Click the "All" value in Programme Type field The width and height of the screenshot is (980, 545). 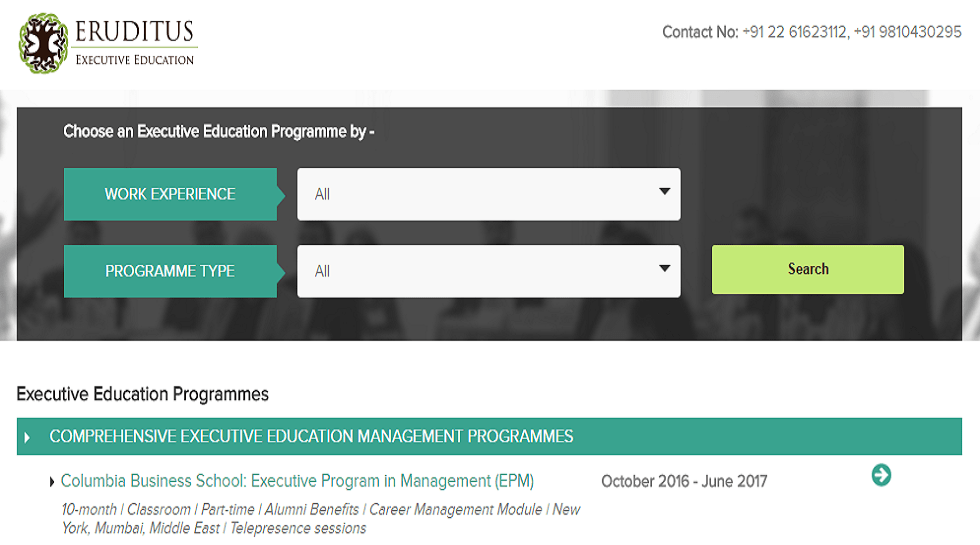click(322, 271)
